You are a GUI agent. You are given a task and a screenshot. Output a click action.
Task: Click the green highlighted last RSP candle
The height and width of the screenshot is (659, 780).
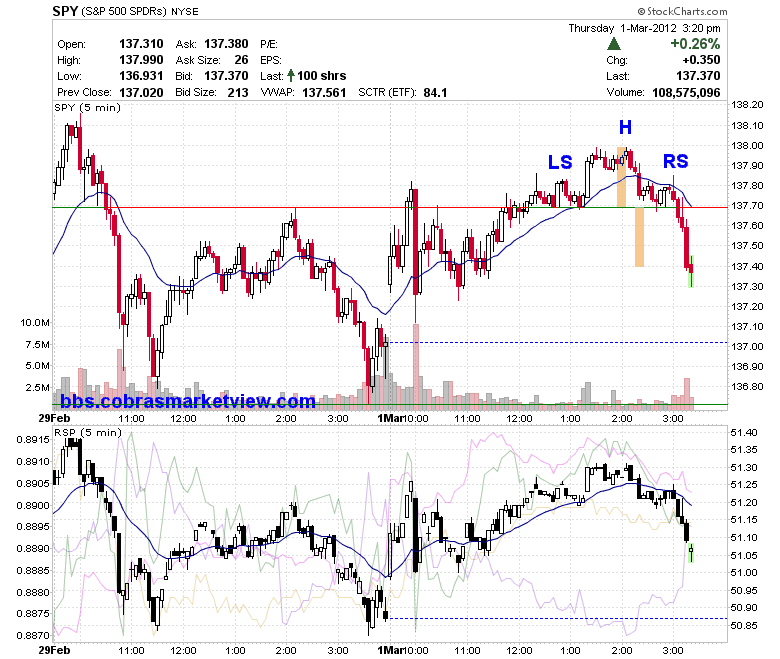click(691, 553)
